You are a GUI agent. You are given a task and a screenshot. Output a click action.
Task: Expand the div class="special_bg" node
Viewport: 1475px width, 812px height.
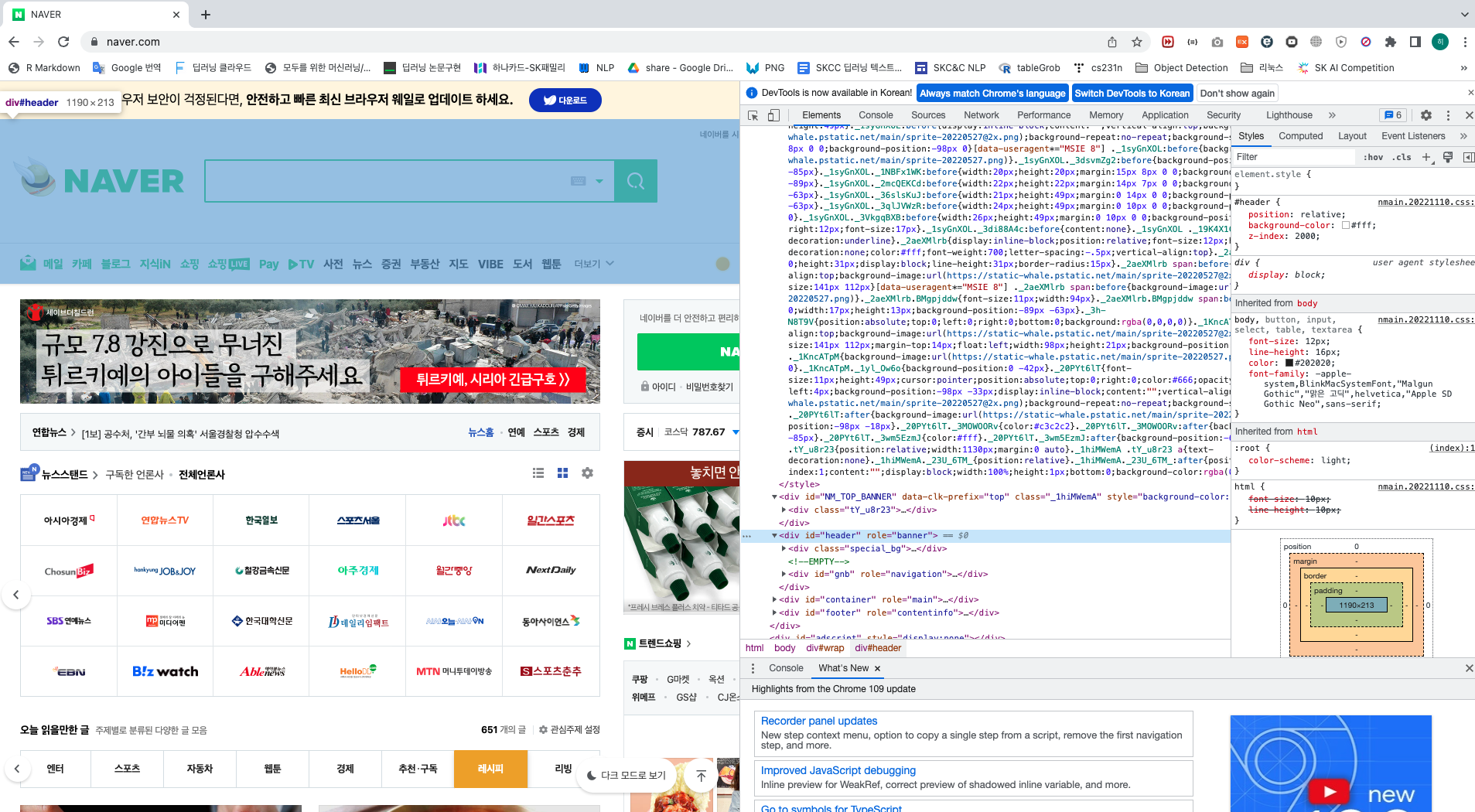pos(784,548)
